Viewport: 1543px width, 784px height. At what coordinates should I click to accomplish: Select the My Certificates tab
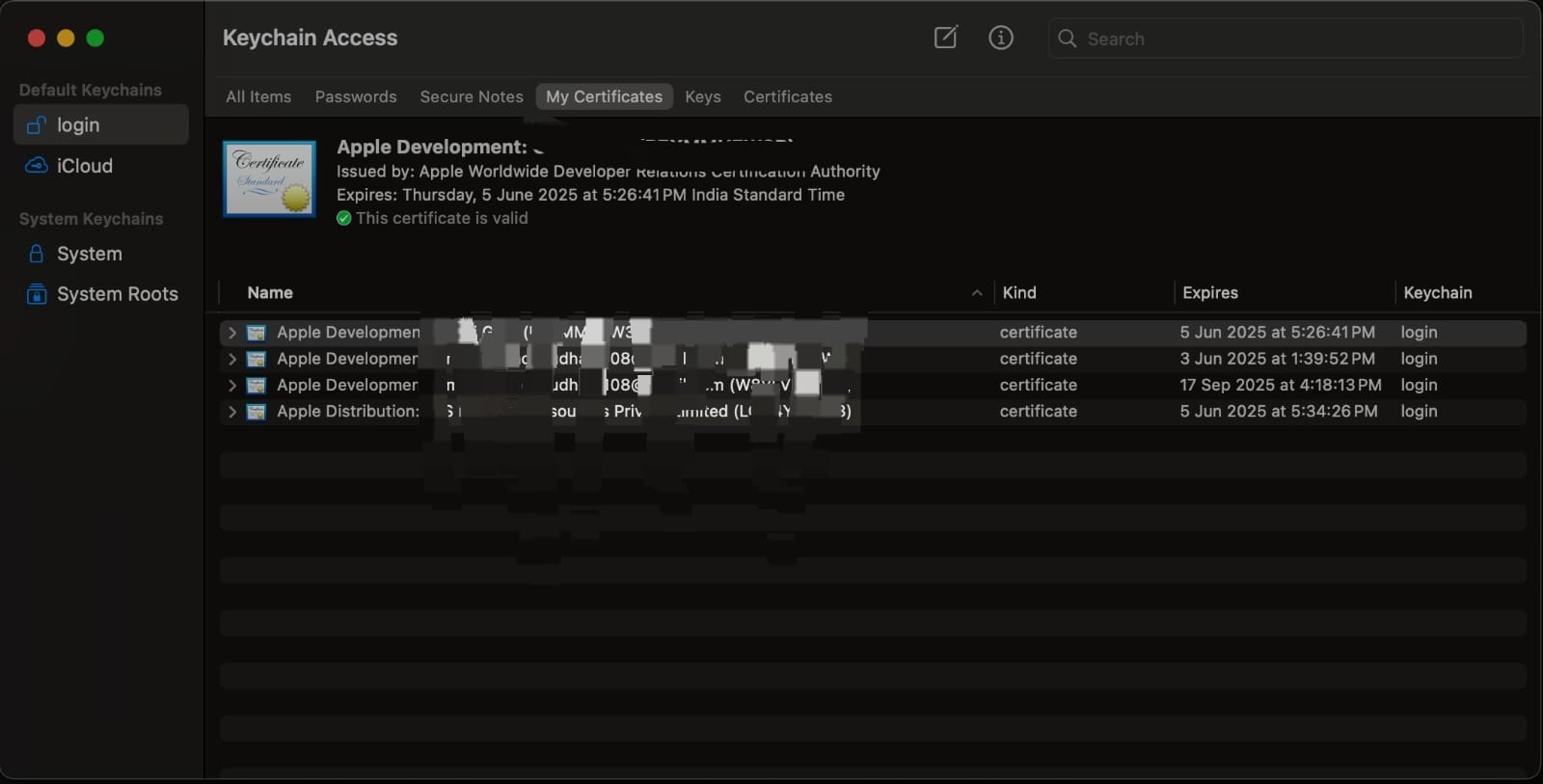point(605,96)
